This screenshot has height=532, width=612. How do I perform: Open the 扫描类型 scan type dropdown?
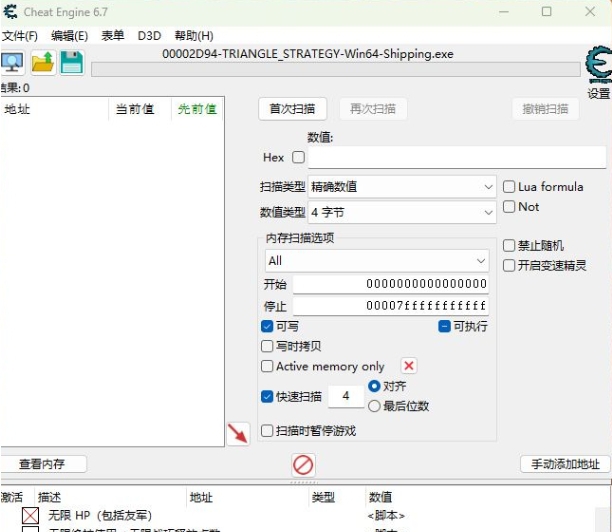point(402,187)
